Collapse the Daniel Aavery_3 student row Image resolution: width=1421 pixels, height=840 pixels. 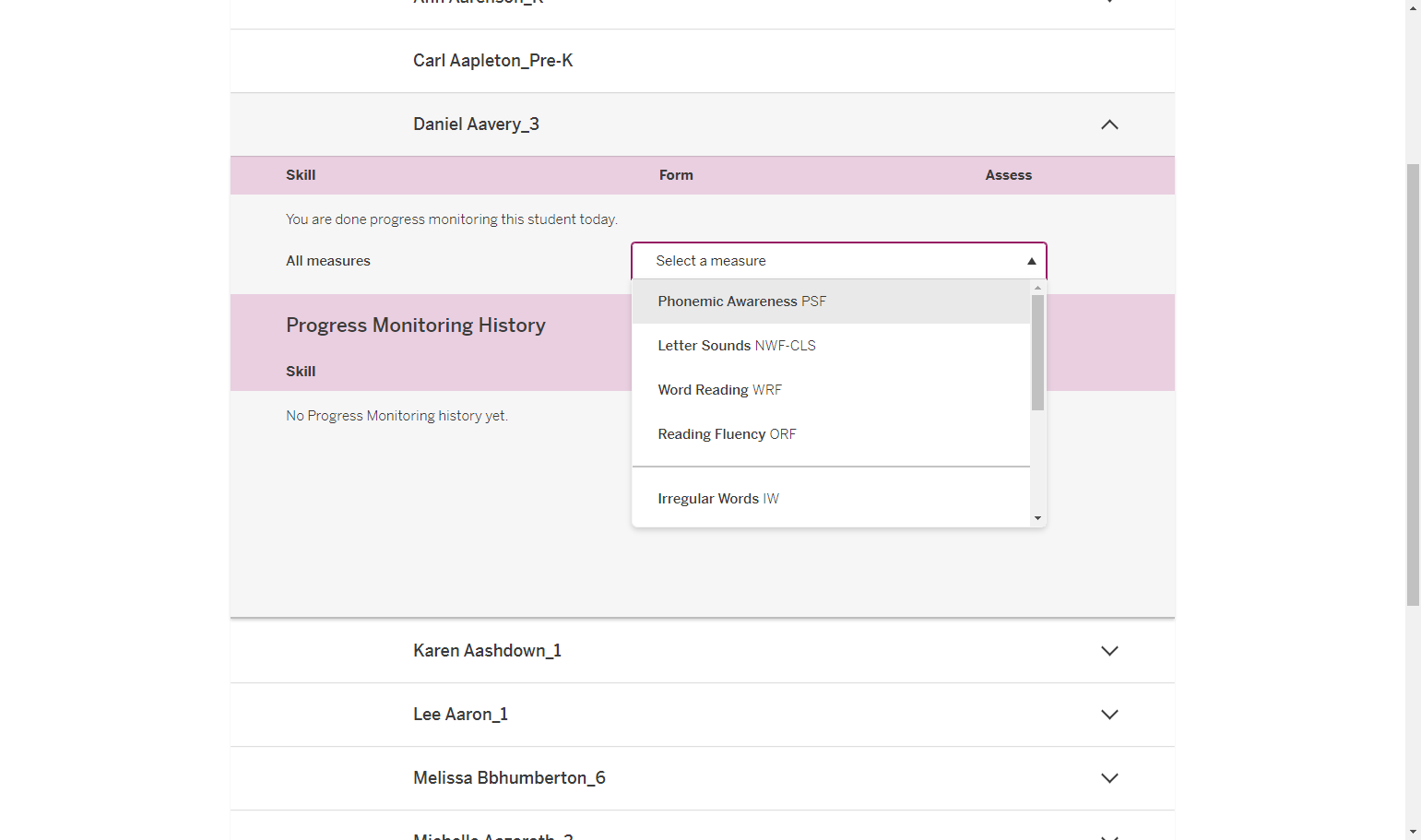click(x=1109, y=124)
